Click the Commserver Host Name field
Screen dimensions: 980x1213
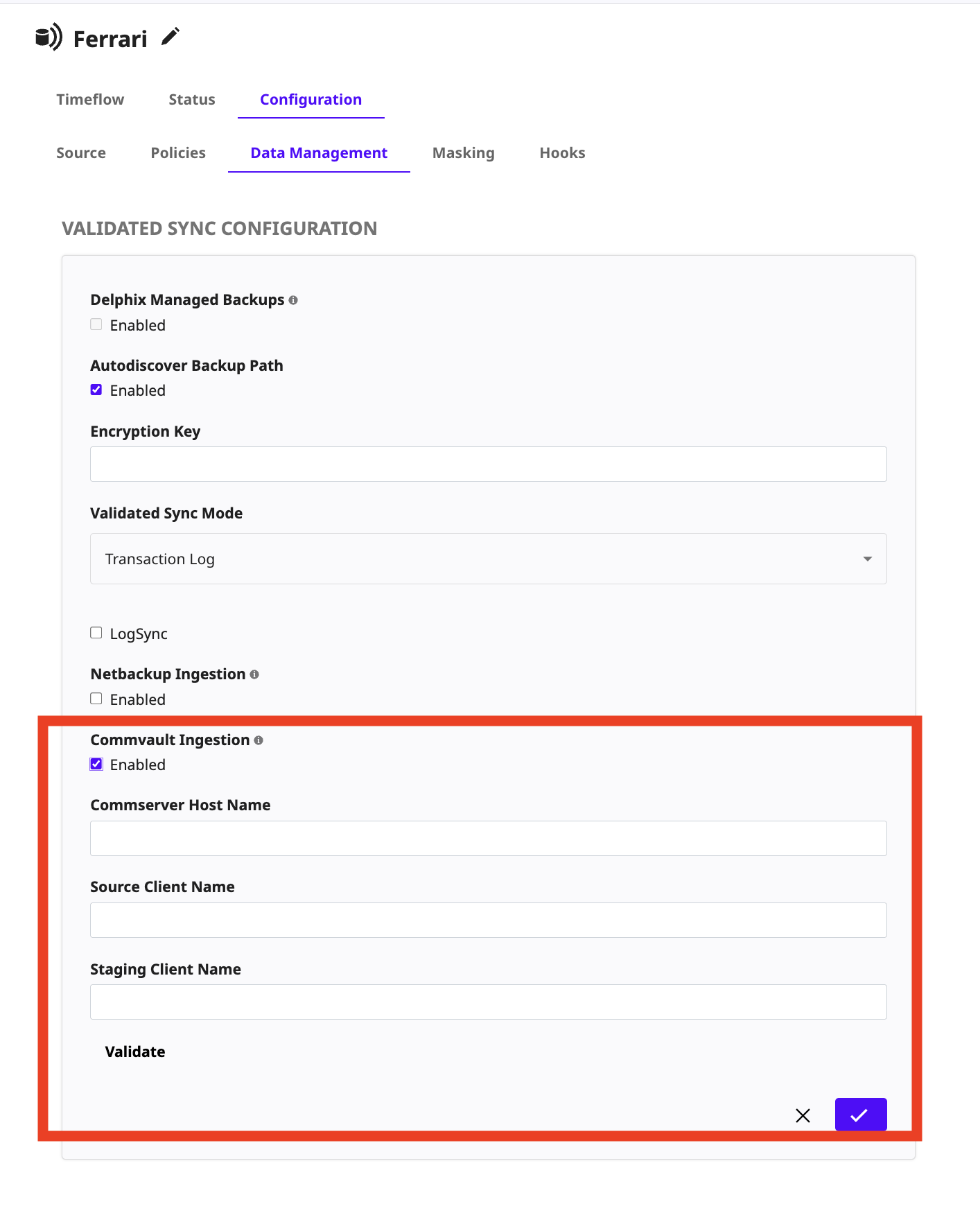(x=488, y=837)
